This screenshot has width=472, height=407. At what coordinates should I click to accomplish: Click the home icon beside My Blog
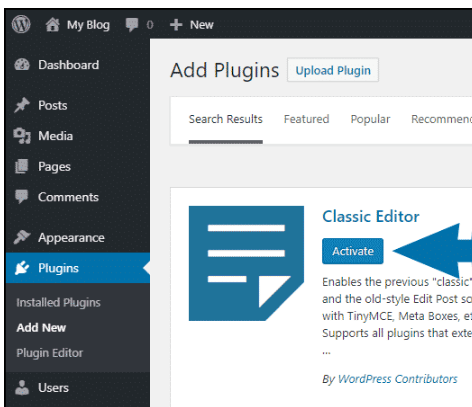(x=53, y=25)
